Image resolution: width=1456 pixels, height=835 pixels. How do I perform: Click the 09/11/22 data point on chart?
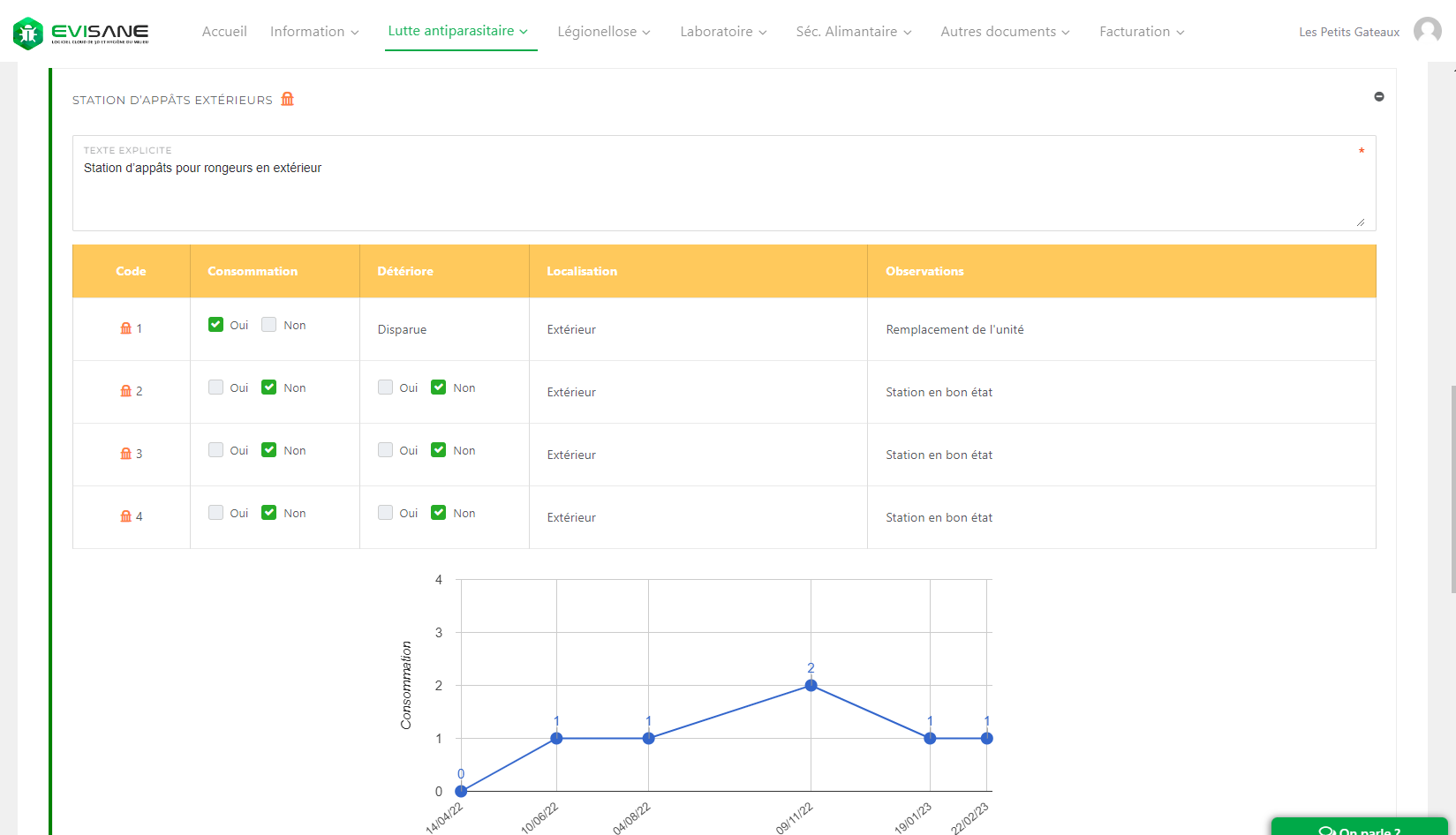coord(811,686)
